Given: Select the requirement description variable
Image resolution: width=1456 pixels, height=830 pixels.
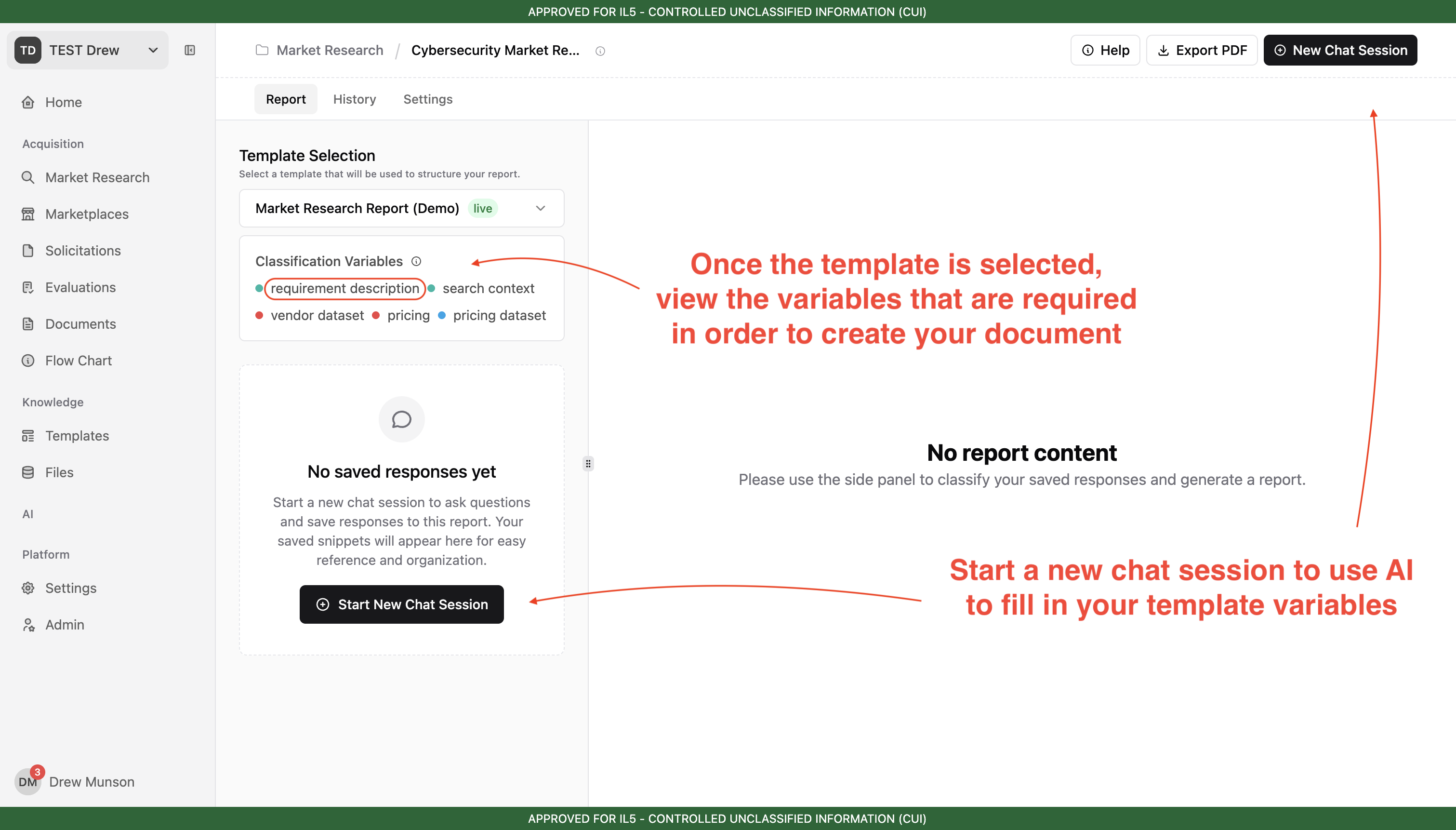Looking at the screenshot, I should 344,288.
